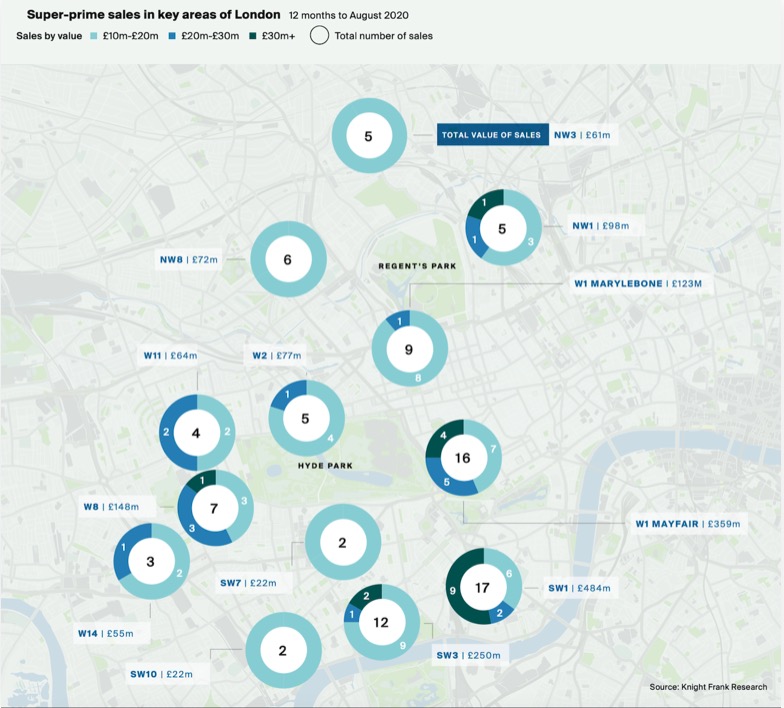The height and width of the screenshot is (708, 784).
Task: Click the SW1 | £484m label
Action: 578,588
